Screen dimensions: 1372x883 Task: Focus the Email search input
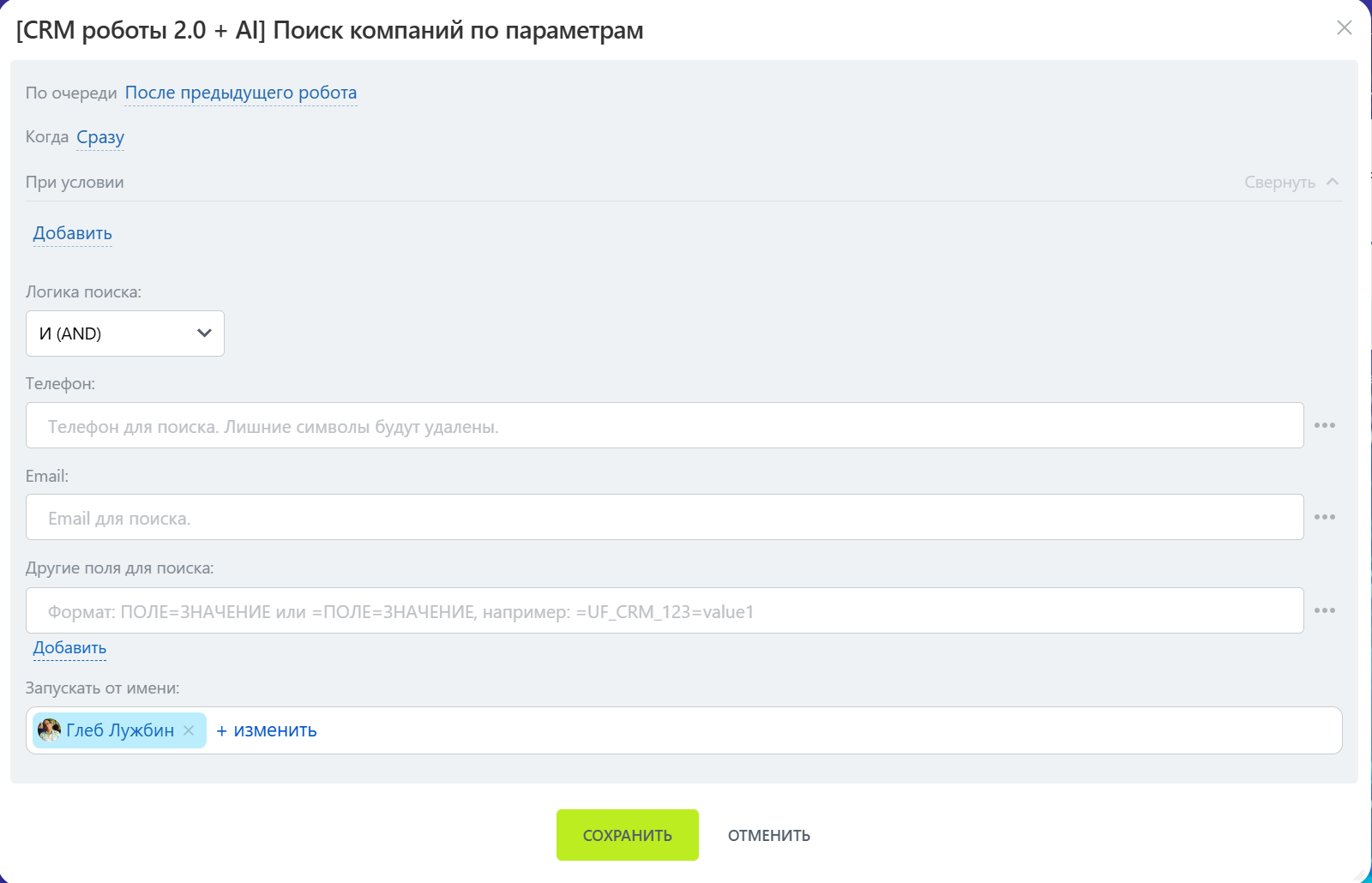(x=665, y=517)
